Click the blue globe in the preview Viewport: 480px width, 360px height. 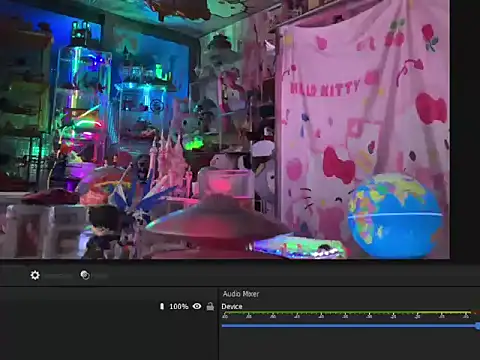pos(395,216)
